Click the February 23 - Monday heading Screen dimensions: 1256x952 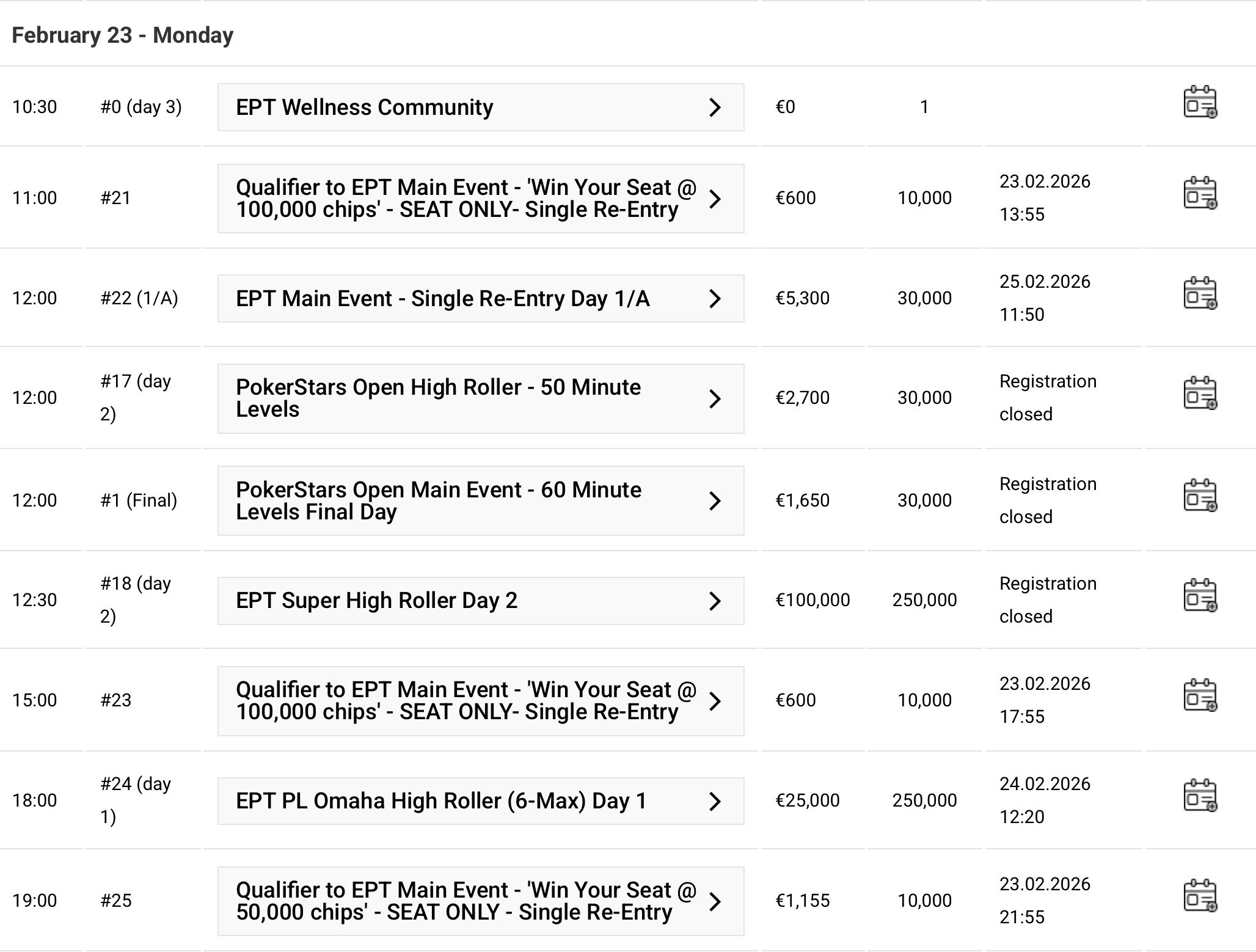click(122, 35)
